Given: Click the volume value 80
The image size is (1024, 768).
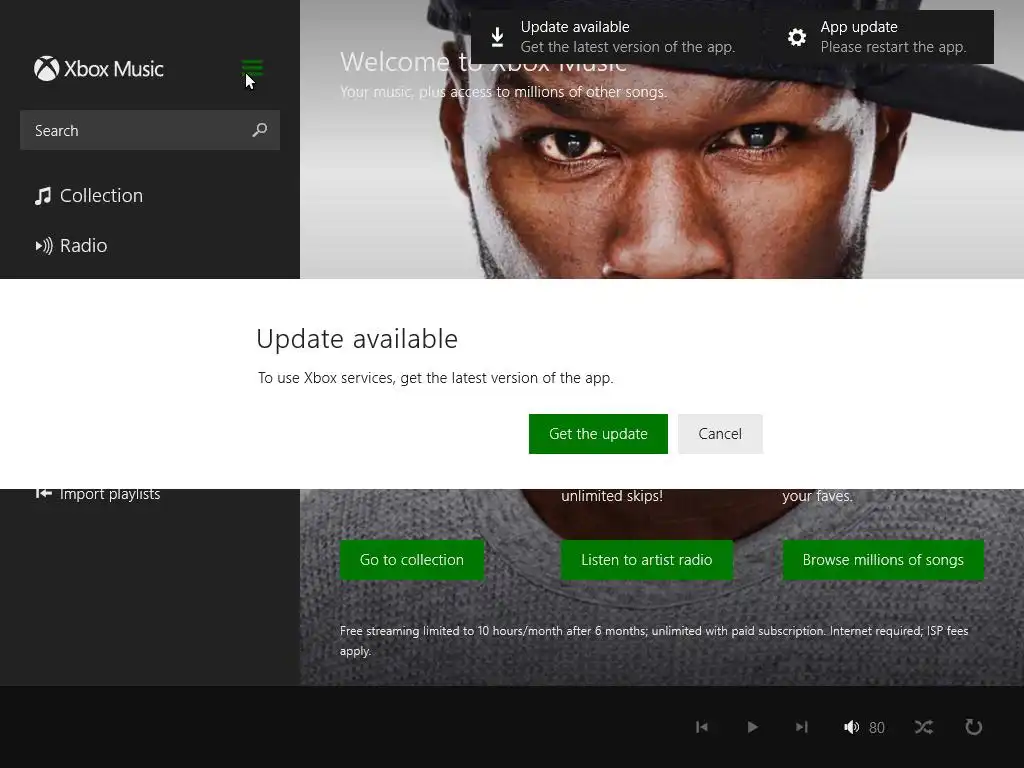Looking at the screenshot, I should 876,728.
